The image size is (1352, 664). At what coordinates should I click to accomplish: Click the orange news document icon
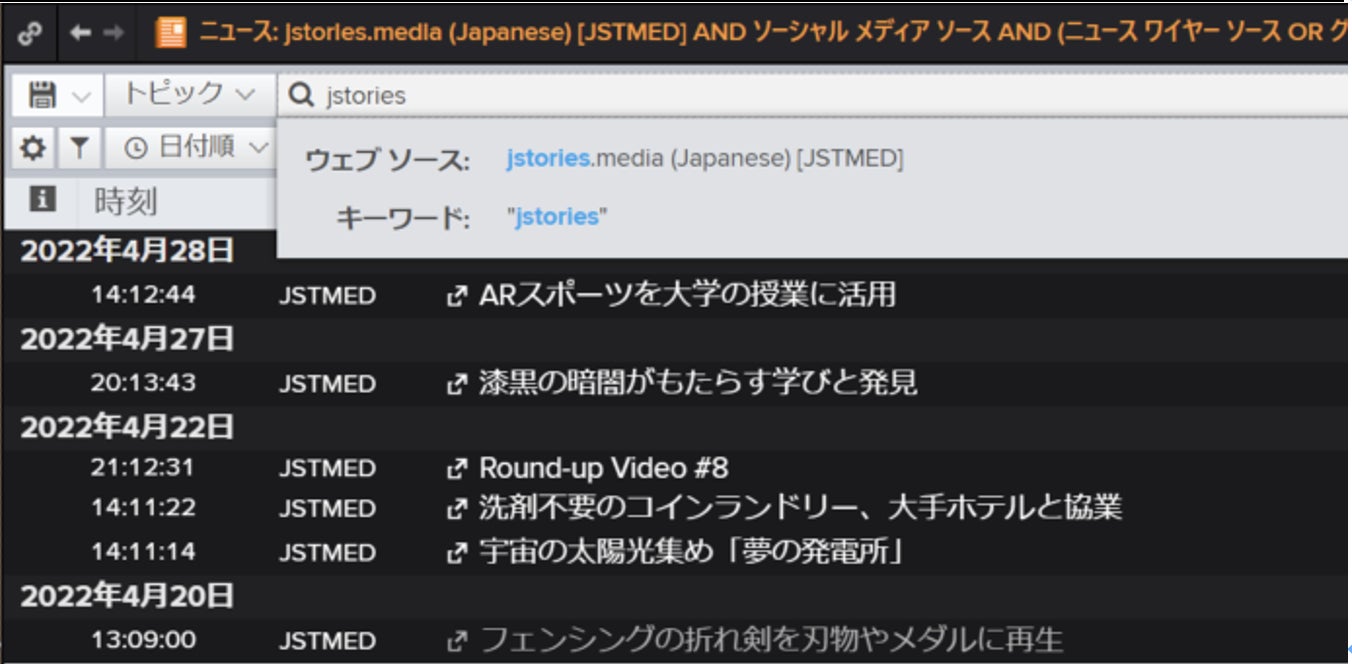tap(171, 33)
